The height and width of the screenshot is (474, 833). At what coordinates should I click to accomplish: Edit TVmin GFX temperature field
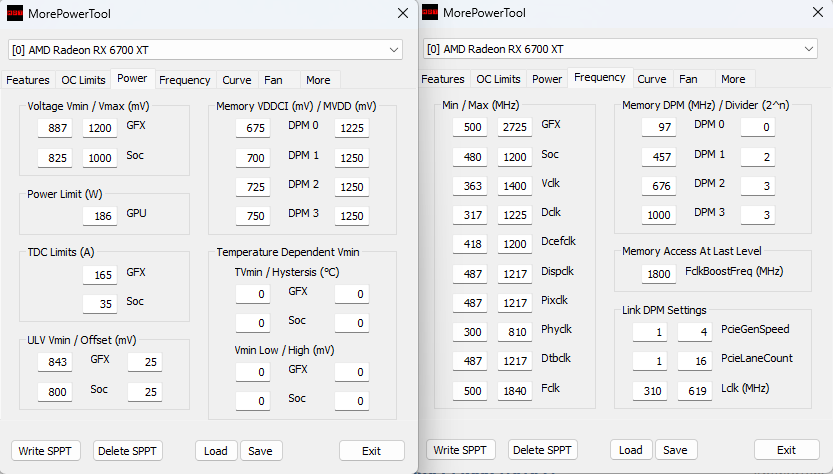(253, 294)
